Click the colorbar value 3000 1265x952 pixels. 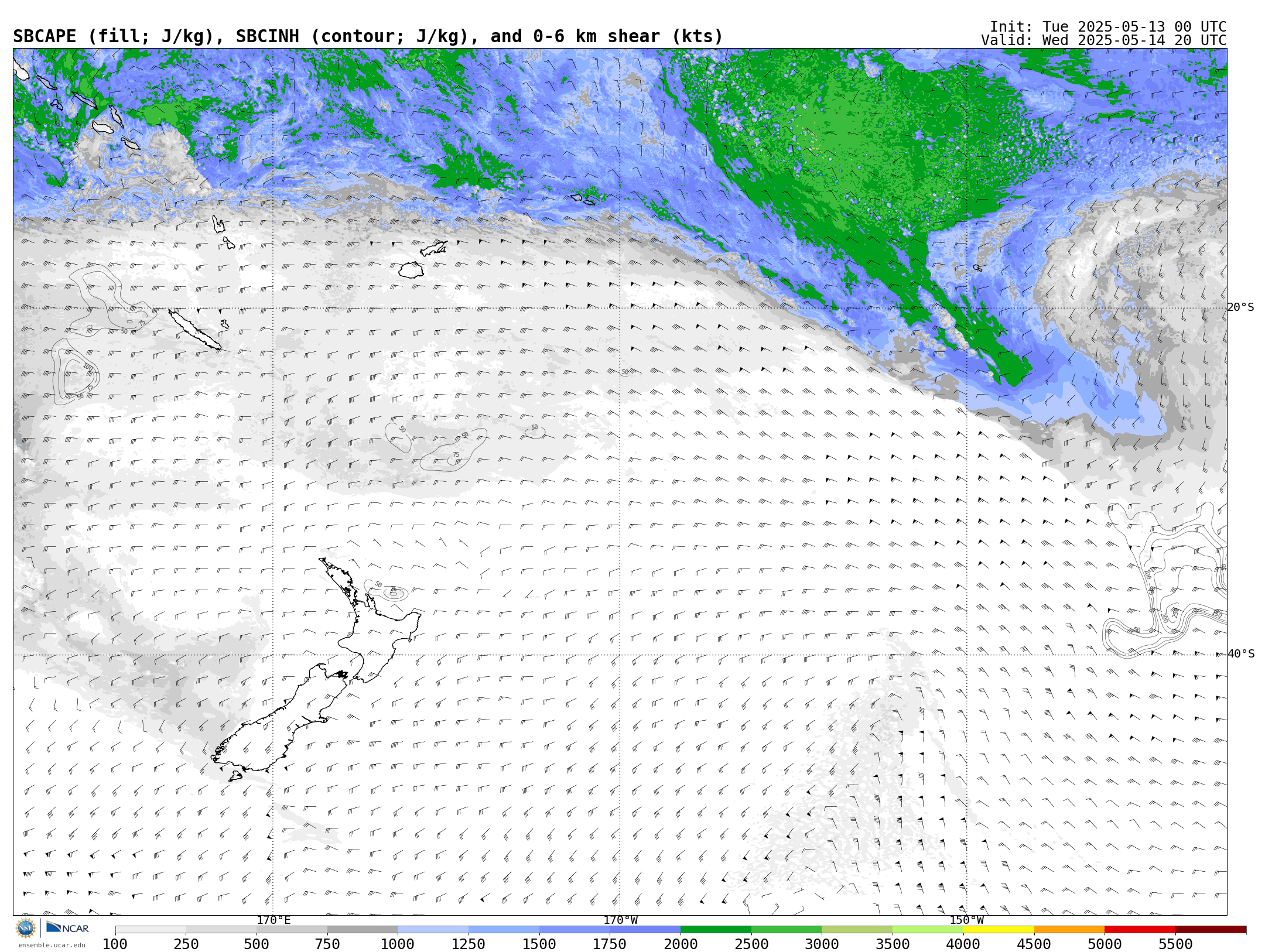tap(822, 944)
